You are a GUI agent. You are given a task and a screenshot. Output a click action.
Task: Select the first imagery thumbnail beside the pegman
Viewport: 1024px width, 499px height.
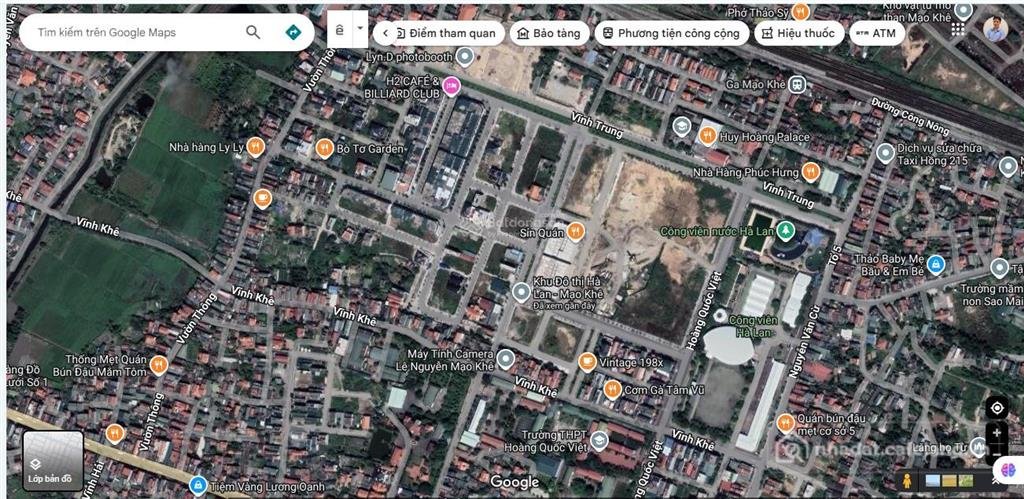933,481
